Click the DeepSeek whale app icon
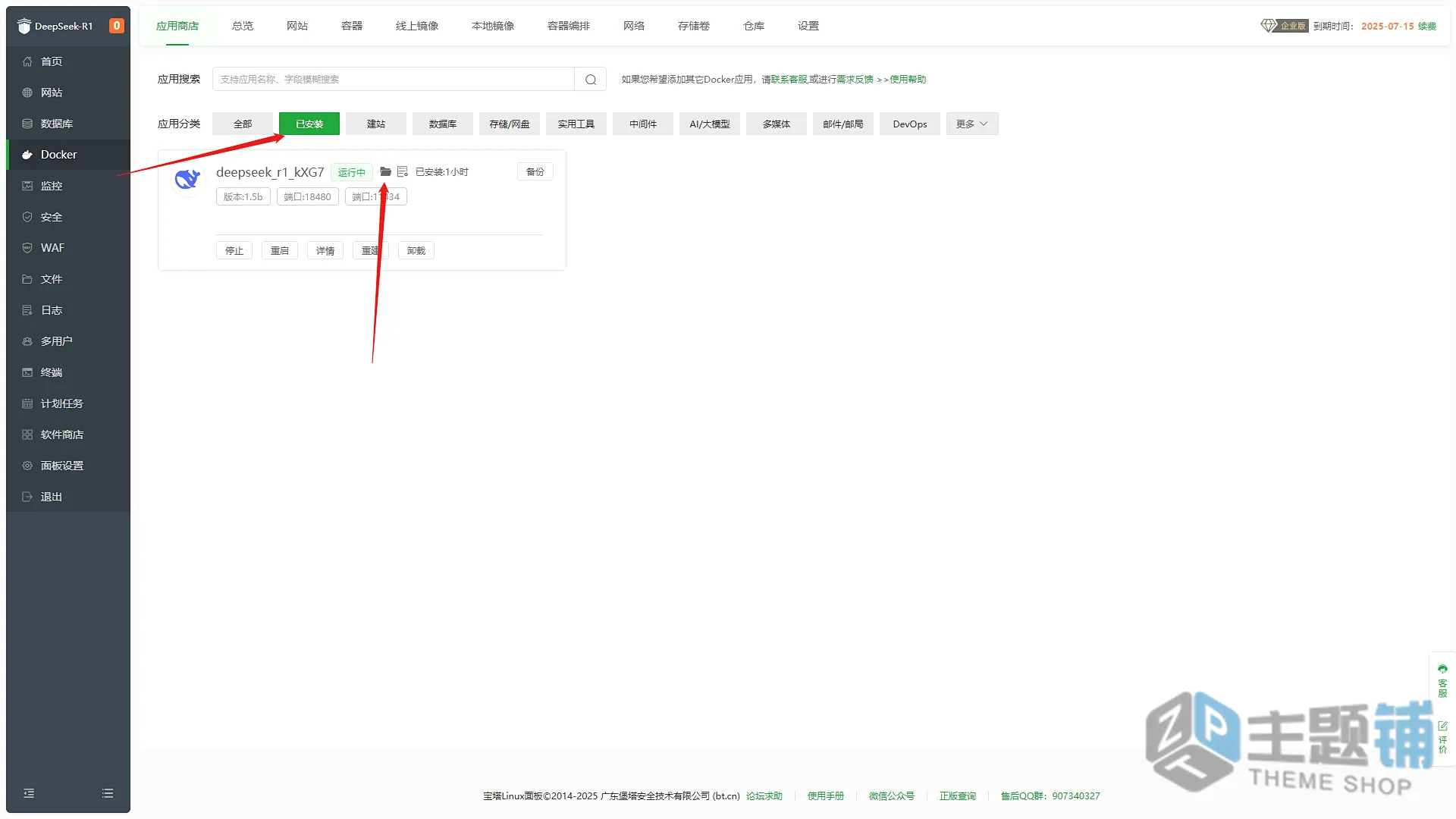 tap(187, 180)
